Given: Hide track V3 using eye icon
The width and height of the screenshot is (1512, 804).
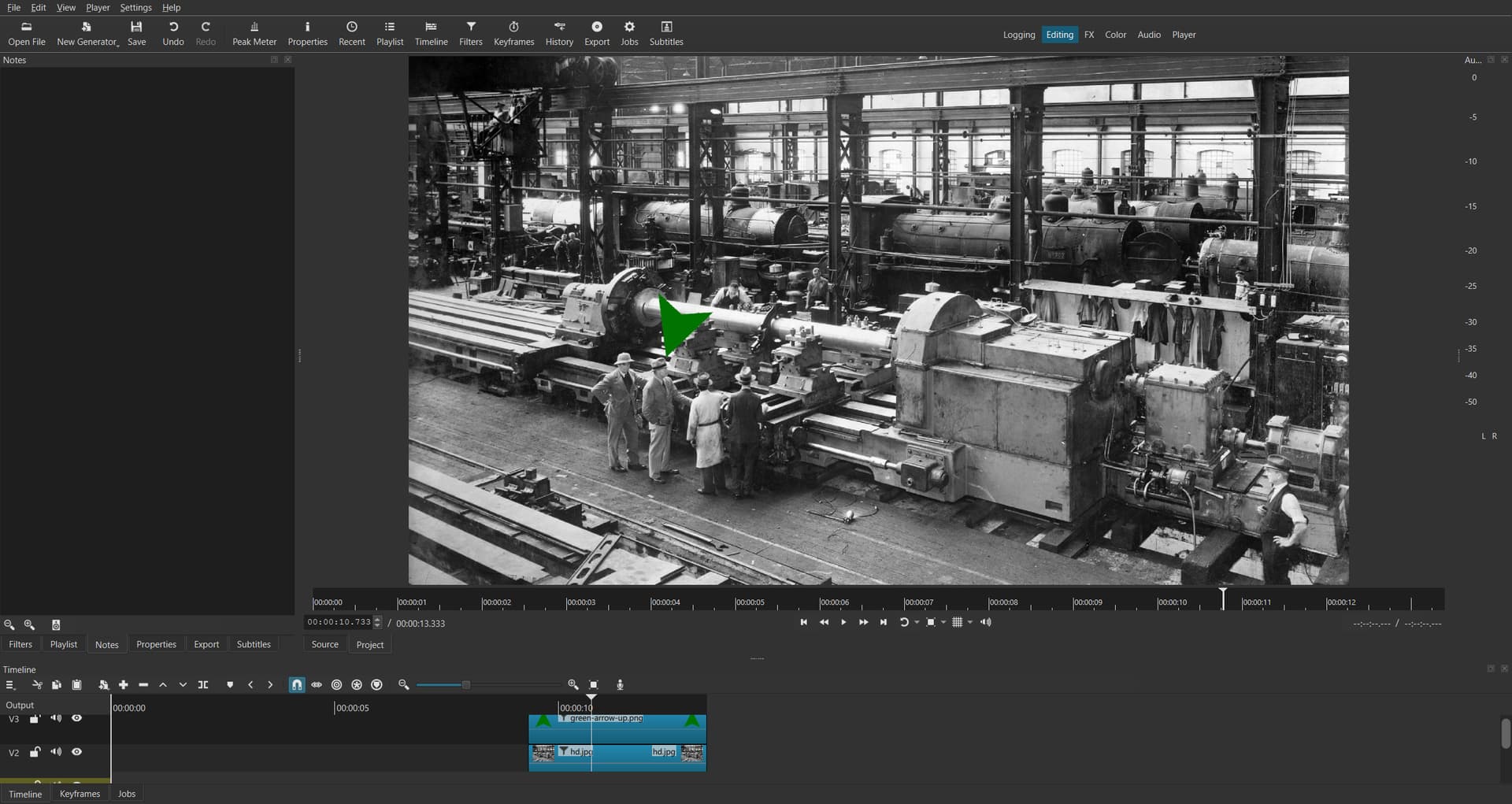Looking at the screenshot, I should coord(77,718).
